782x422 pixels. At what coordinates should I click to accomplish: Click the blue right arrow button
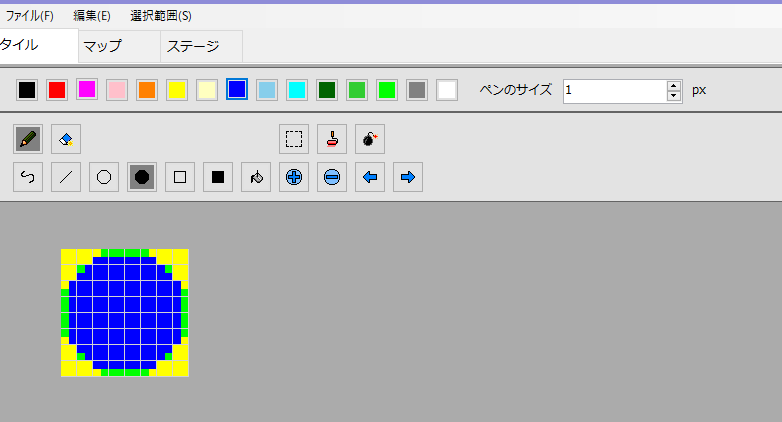click(407, 177)
